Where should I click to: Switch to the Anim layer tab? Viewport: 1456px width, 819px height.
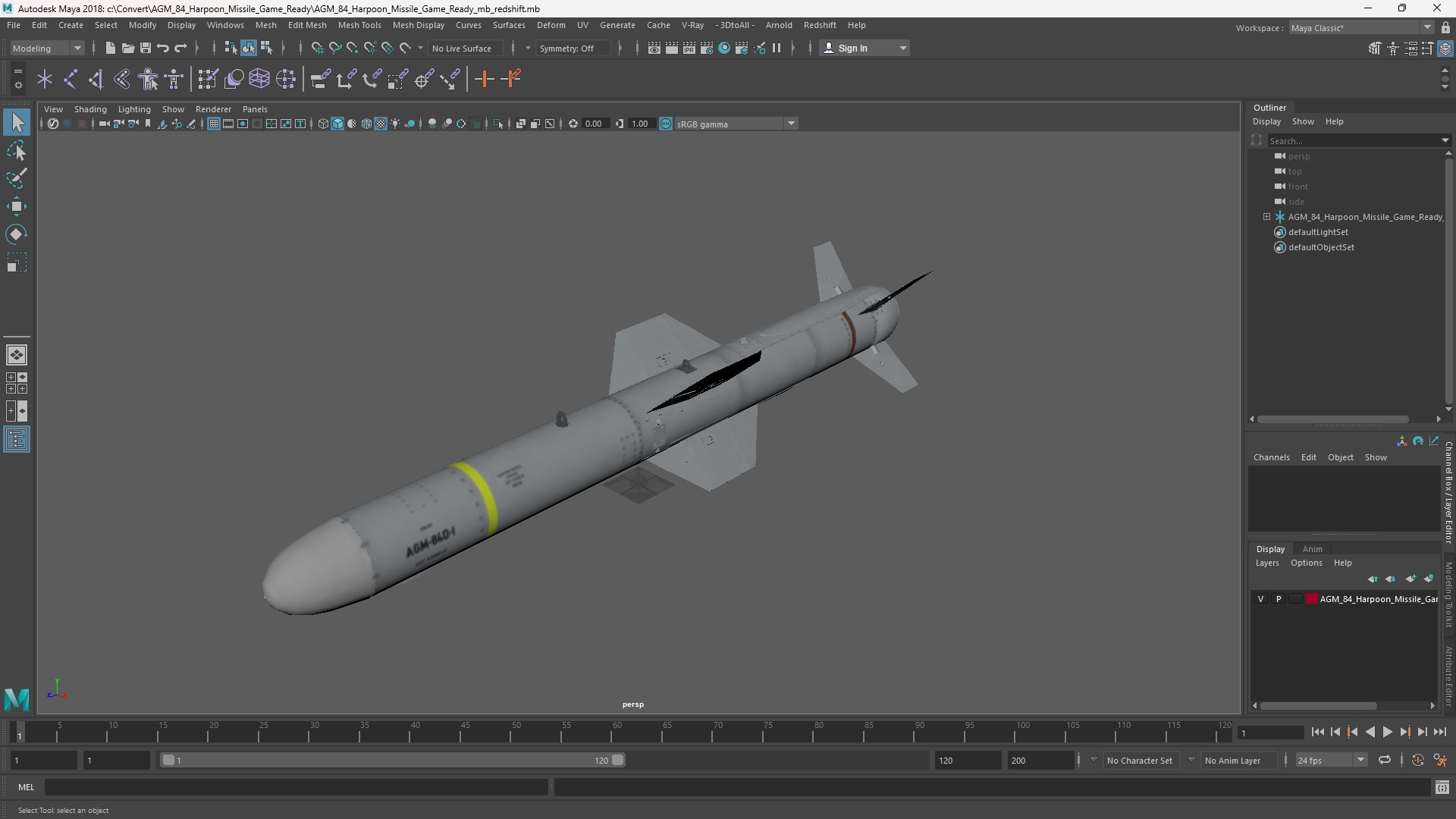coord(1312,549)
